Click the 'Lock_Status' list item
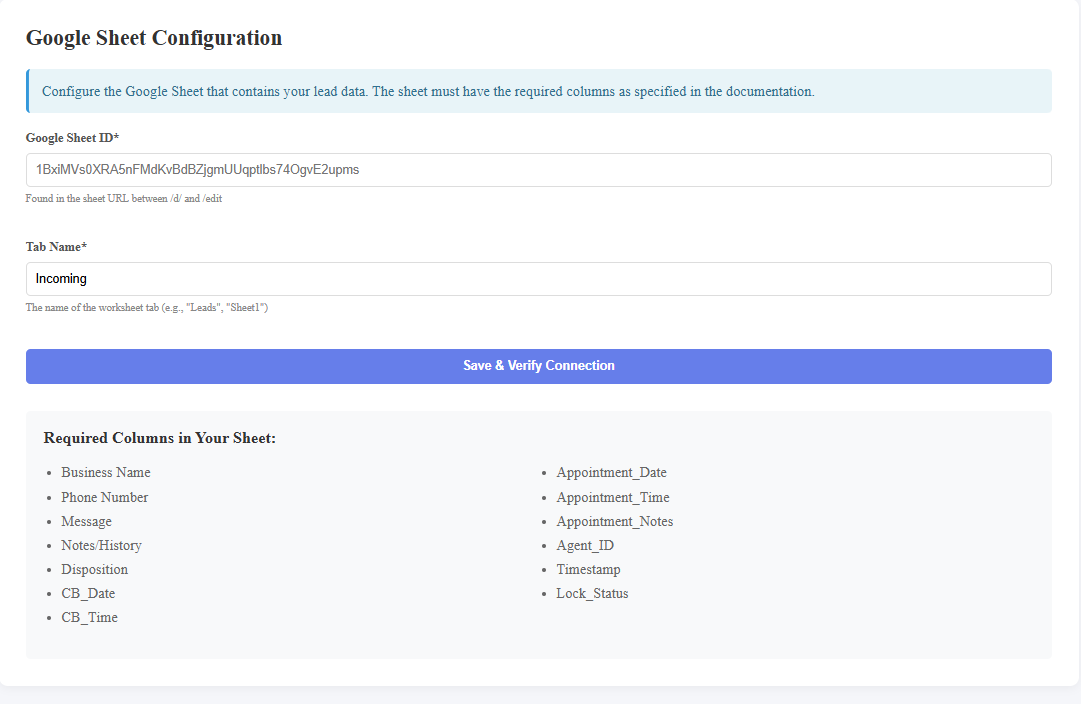The height and width of the screenshot is (704, 1081). (x=592, y=594)
